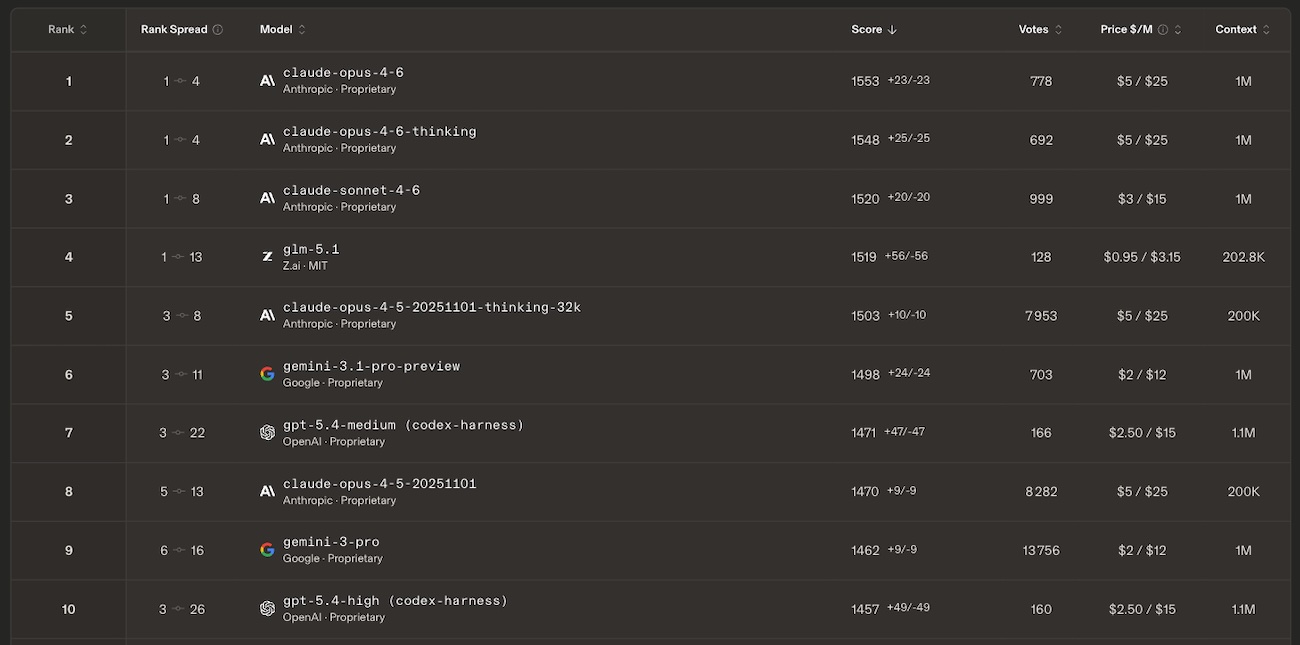Open claude-opus-4-5-20251101-thinking-32k model entry

click(431, 308)
